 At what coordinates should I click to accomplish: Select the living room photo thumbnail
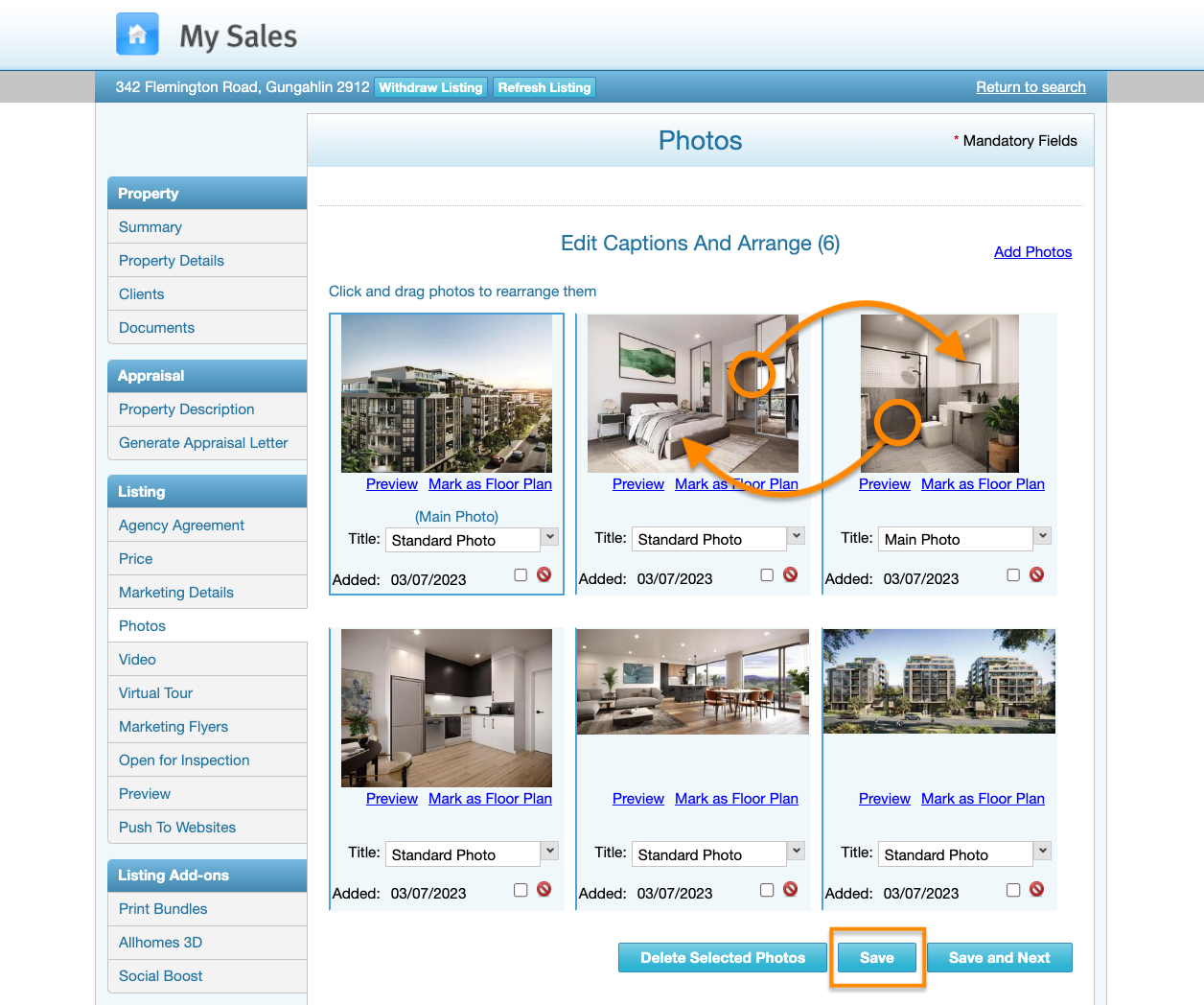point(693,682)
